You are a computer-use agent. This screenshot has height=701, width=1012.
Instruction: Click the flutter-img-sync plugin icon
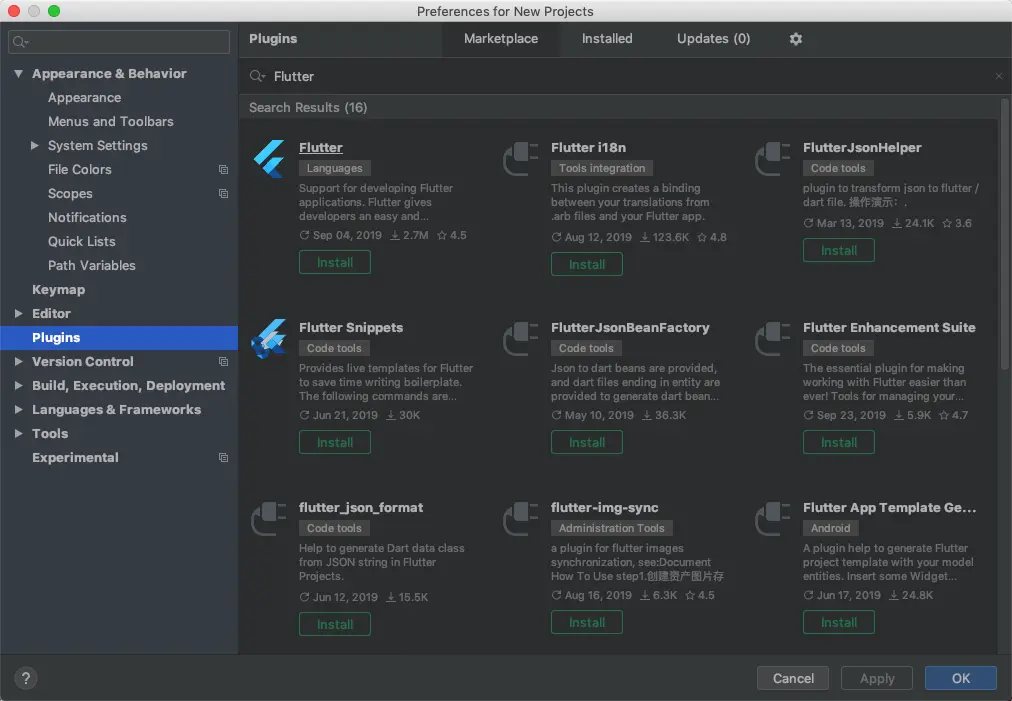521,518
